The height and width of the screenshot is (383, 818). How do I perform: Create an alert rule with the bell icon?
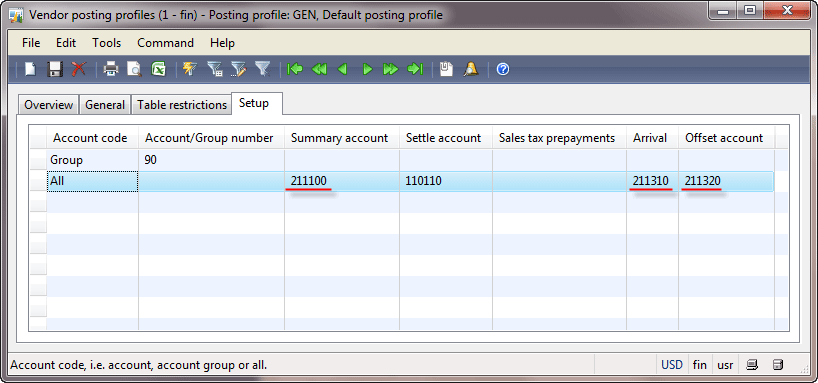pyautogui.click(x=471, y=69)
